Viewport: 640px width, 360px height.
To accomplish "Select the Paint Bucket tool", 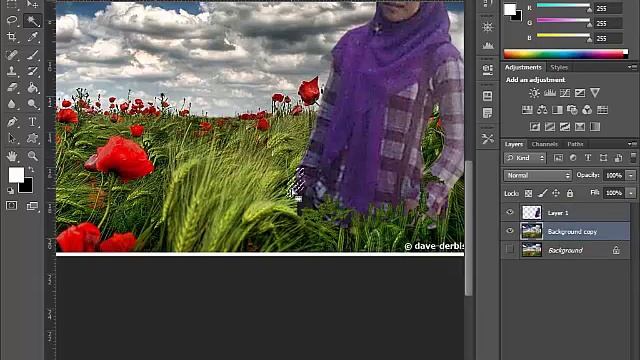I will (32, 87).
